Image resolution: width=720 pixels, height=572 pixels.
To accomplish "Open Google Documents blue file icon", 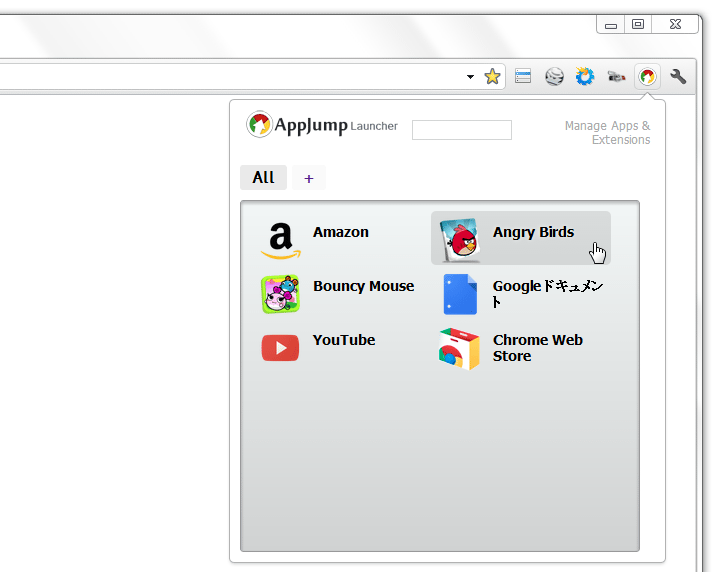I will coord(460,294).
